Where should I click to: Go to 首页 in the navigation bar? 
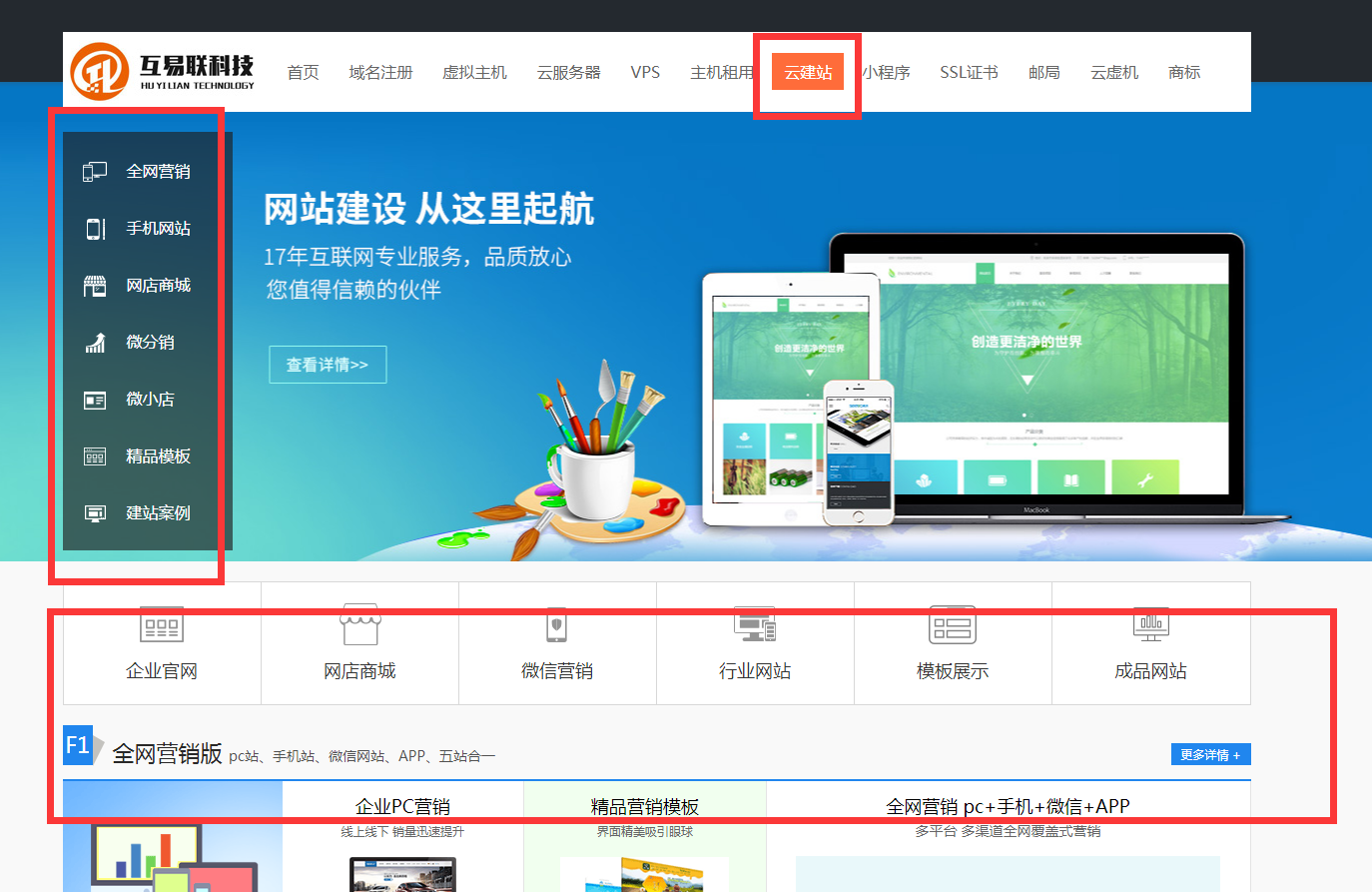coord(303,73)
